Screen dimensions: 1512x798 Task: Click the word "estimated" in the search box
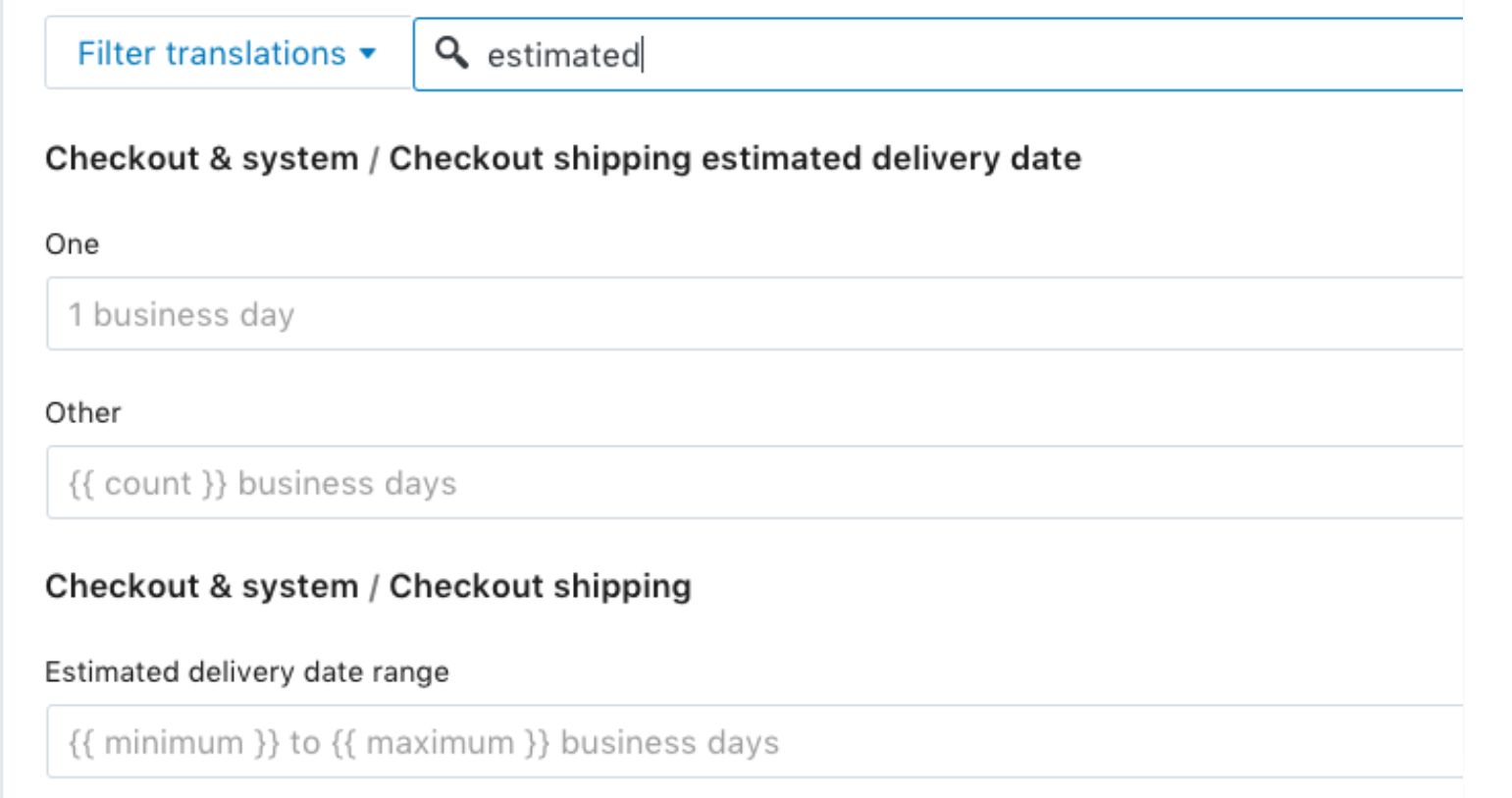coord(563,55)
